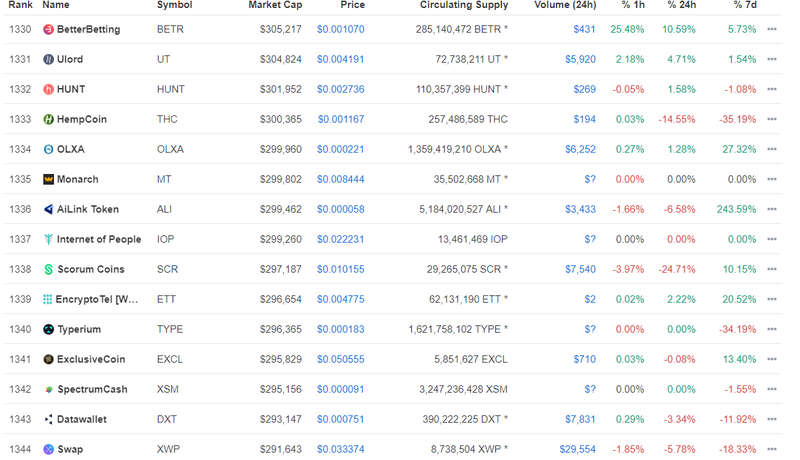The image size is (800, 460).
Task: Select rank number 1337
Action: 20,240
